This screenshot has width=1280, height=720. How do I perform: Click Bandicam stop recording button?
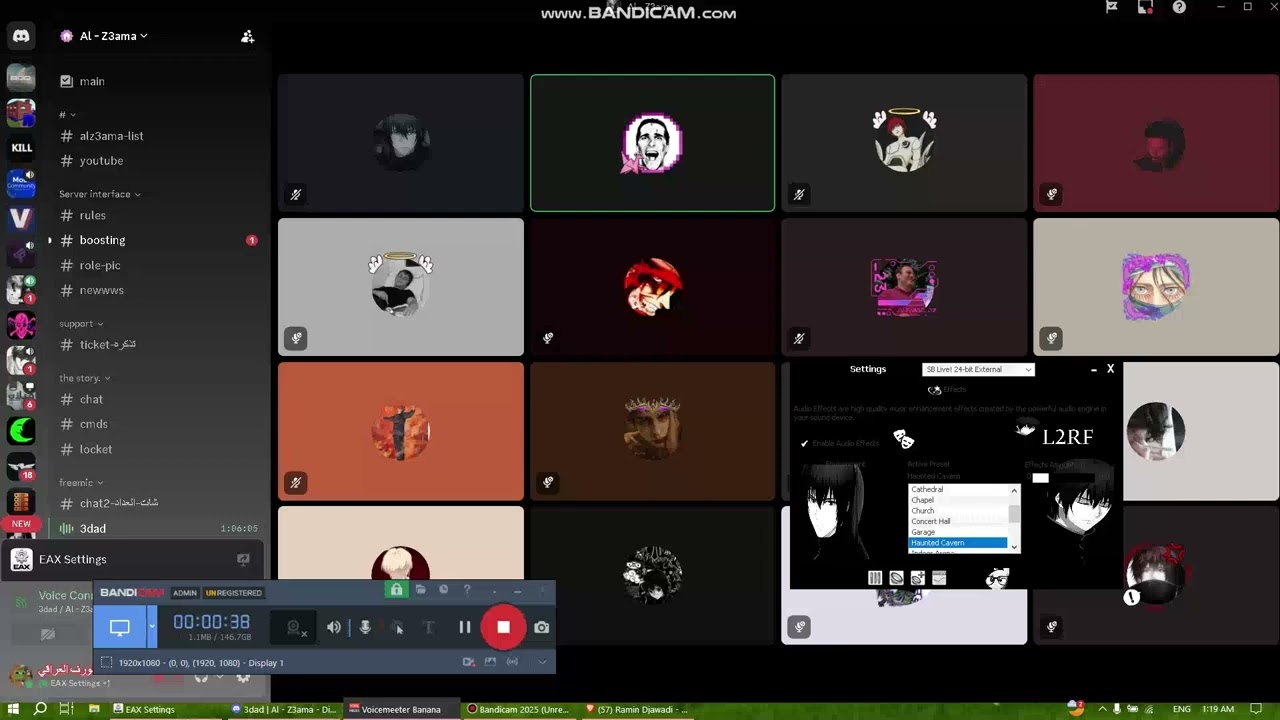[503, 627]
